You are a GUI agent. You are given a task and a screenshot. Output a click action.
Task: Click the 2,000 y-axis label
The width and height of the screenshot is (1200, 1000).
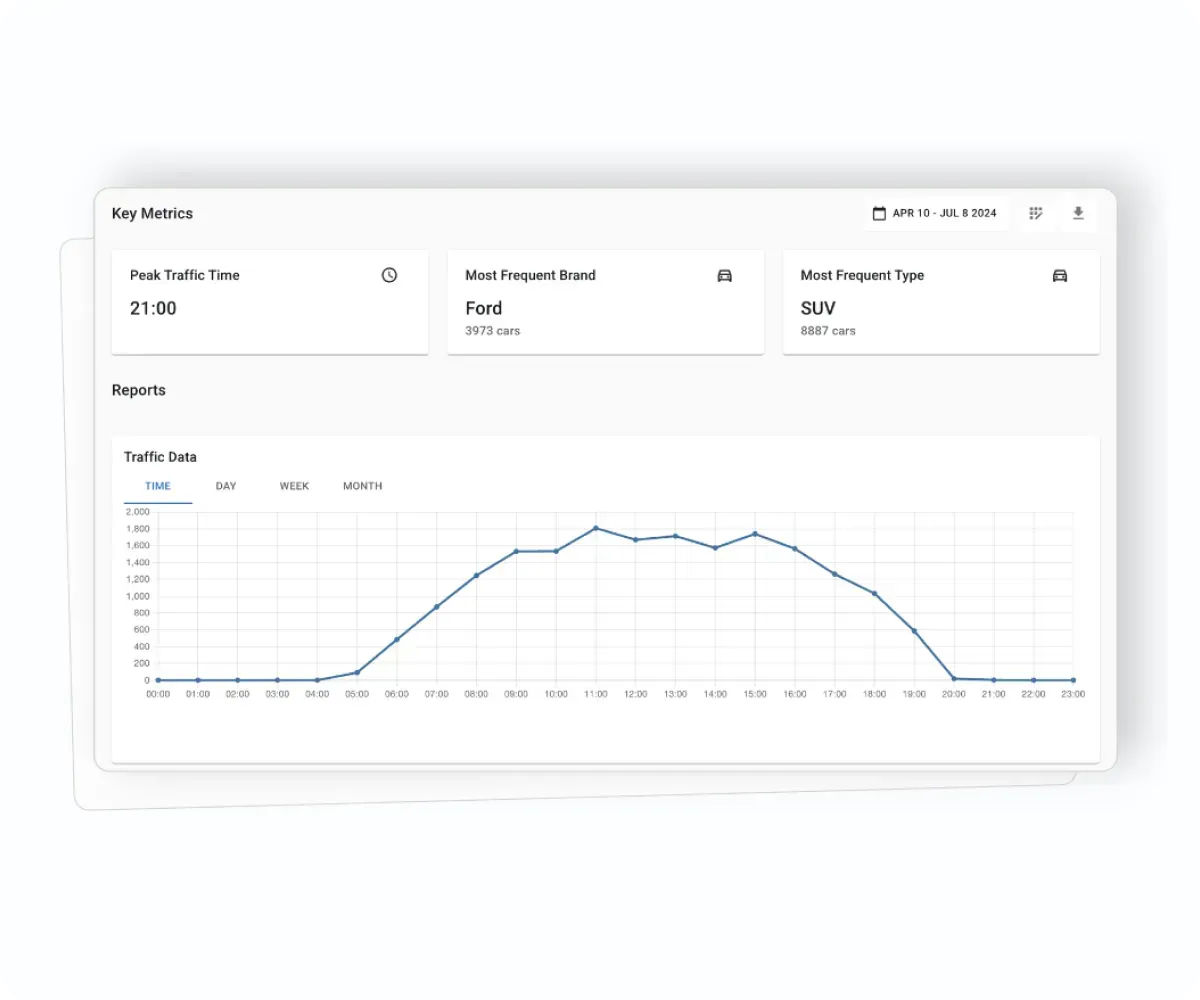(x=137, y=512)
